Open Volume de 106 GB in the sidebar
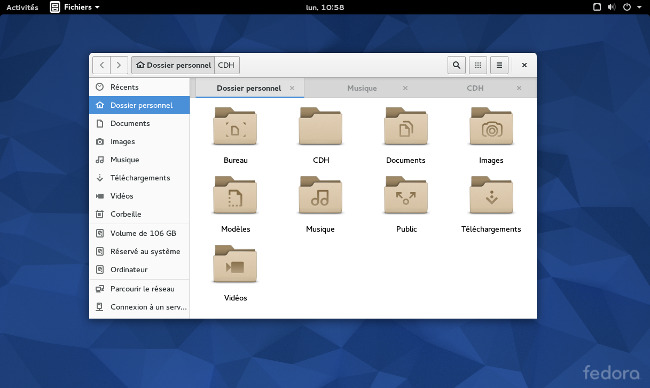Screen dimensions: 650x388 (139, 233)
